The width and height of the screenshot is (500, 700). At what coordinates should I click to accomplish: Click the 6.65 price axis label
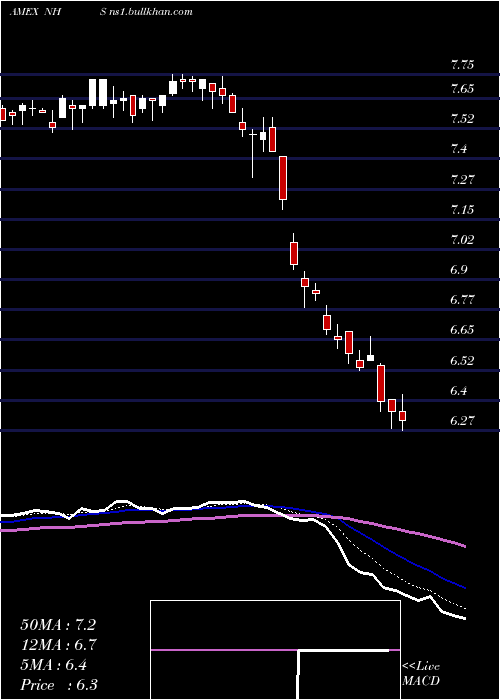(462, 330)
